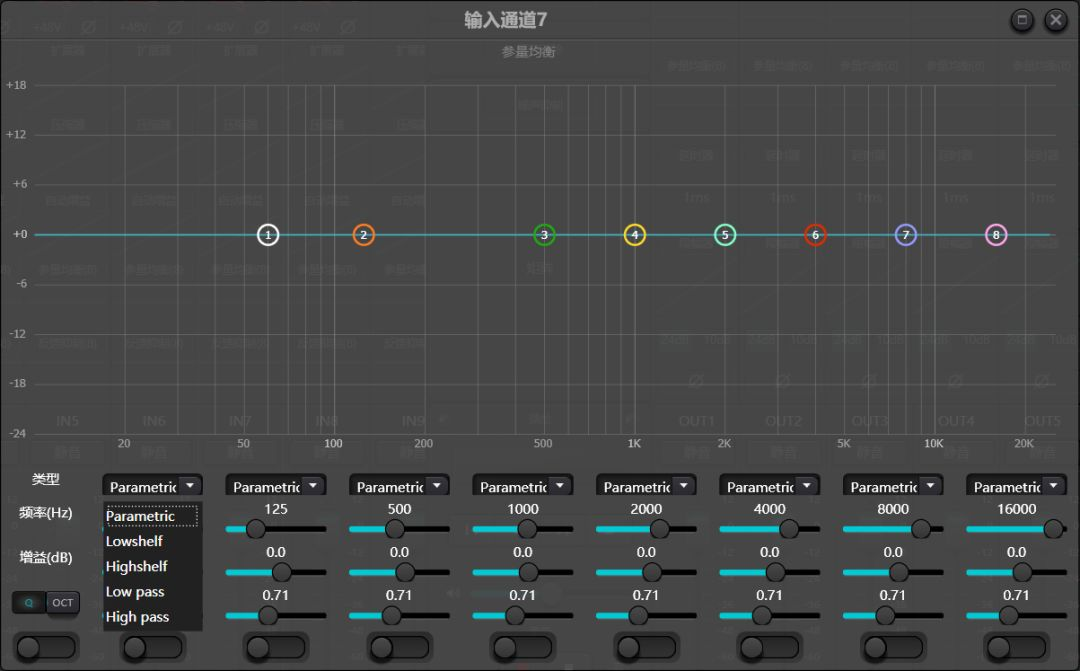
Task: Select EQ band marker 1 on the curve
Action: pyautogui.click(x=268, y=234)
